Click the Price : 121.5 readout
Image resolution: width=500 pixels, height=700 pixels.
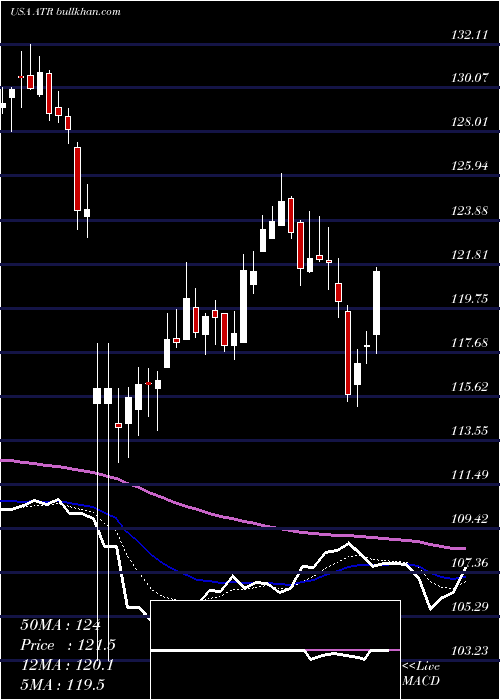click(68, 645)
